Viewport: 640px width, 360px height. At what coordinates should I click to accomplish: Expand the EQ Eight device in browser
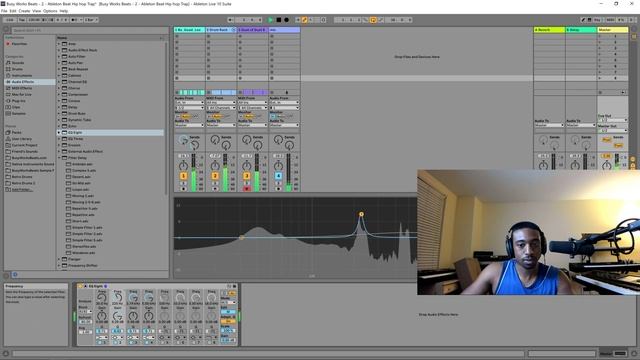pyautogui.click(x=59, y=133)
